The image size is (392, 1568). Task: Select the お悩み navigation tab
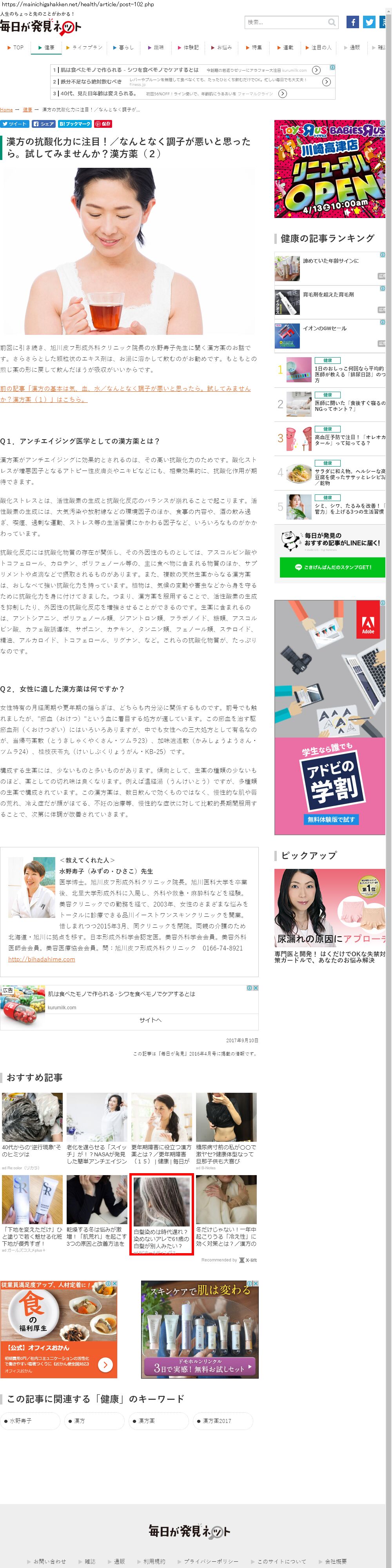click(221, 47)
